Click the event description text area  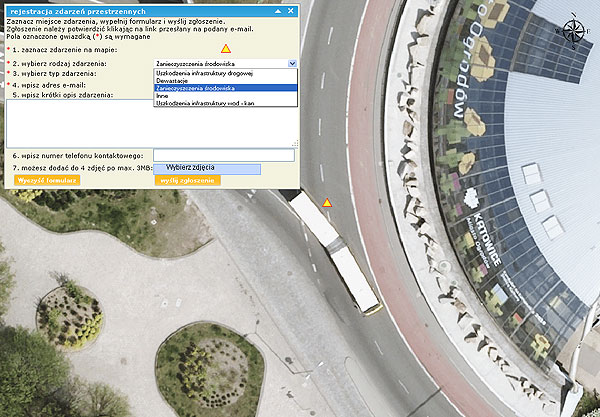click(152, 124)
